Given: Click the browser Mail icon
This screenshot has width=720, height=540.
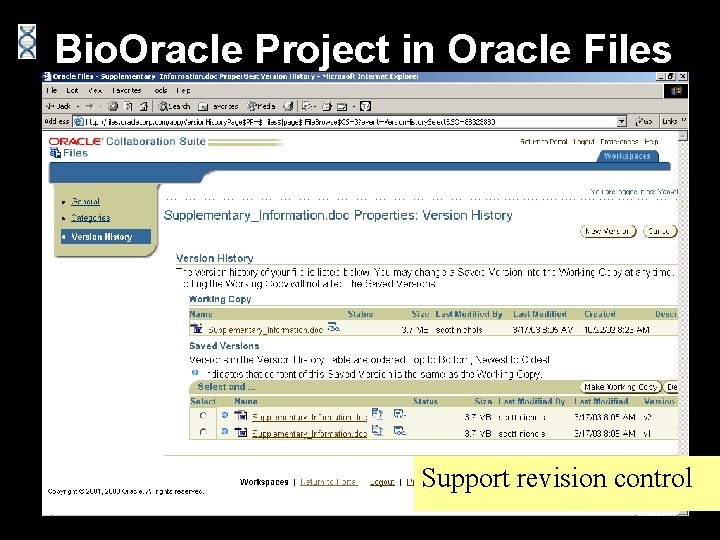Looking at the screenshot, I should [x=307, y=107].
